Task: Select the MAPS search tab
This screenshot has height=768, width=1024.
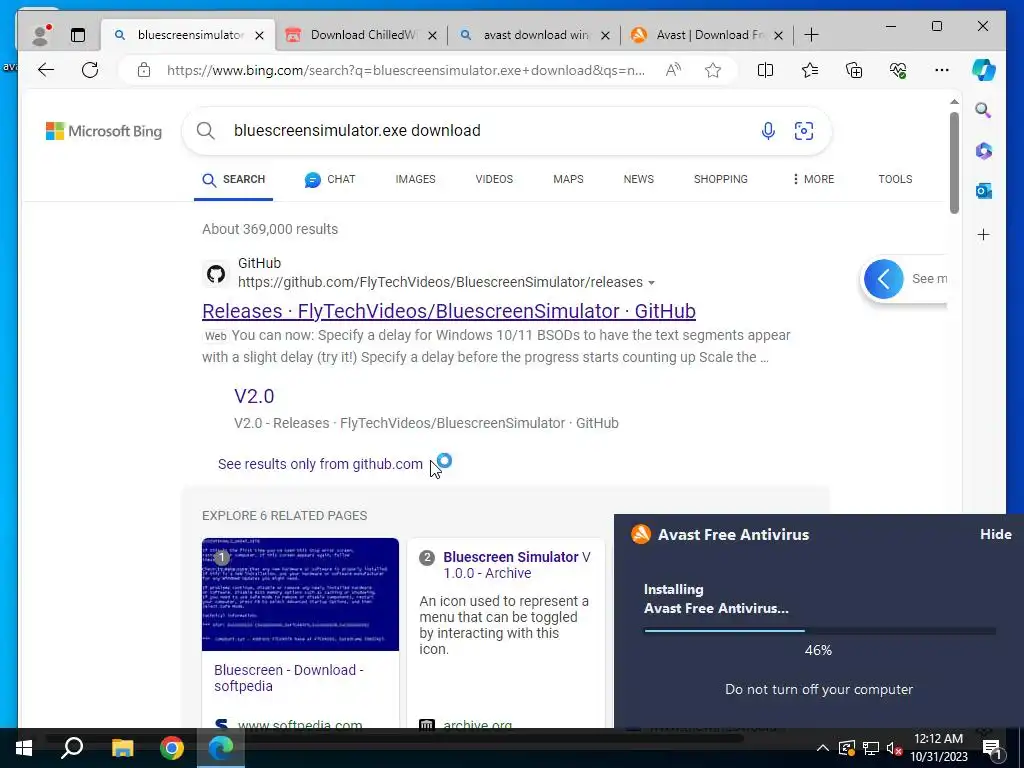Action: click(568, 179)
